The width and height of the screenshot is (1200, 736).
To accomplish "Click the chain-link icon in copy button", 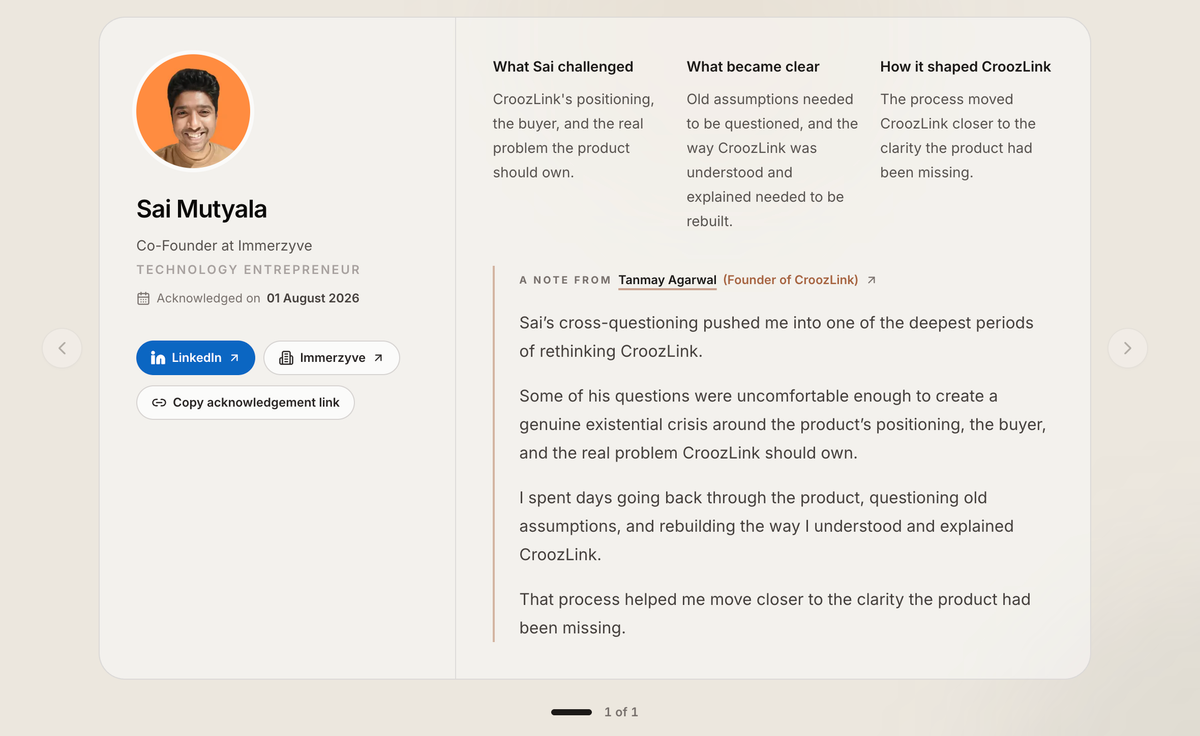I will 159,403.
